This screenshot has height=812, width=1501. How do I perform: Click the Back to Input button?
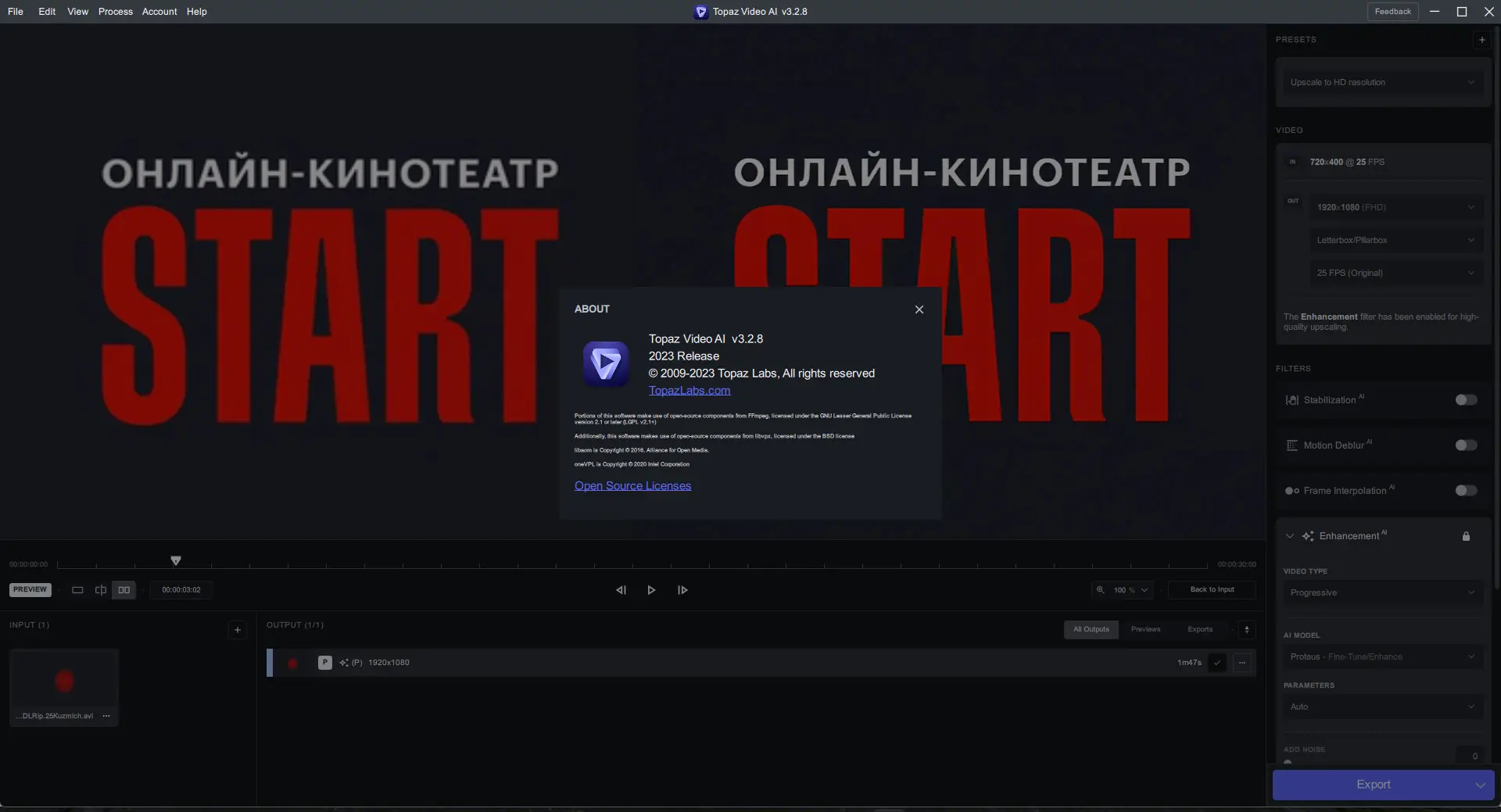pos(1212,590)
